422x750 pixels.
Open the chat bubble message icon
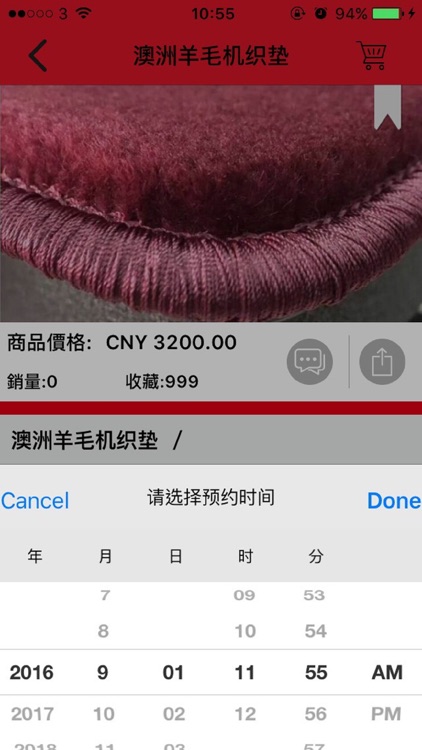(x=310, y=362)
